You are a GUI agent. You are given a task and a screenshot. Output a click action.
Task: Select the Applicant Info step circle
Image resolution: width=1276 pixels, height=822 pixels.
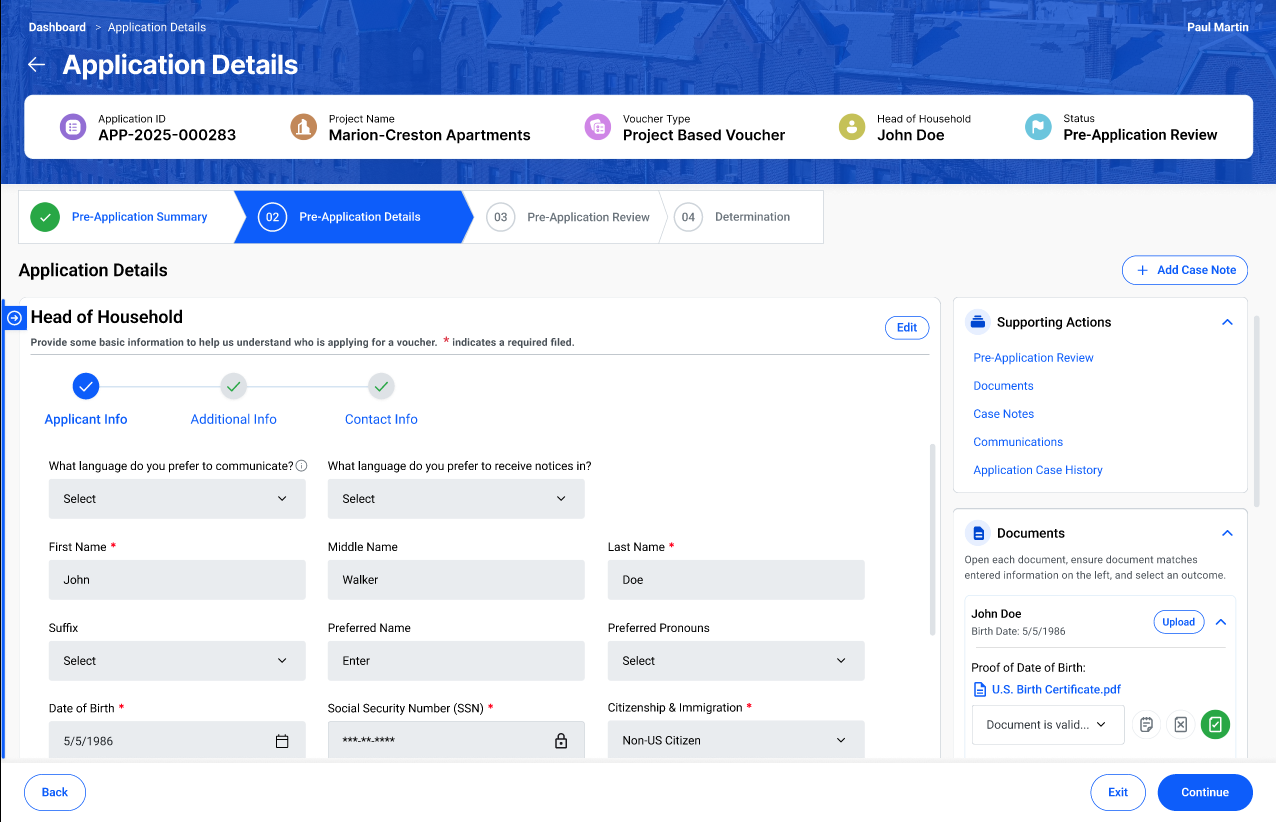click(x=86, y=386)
